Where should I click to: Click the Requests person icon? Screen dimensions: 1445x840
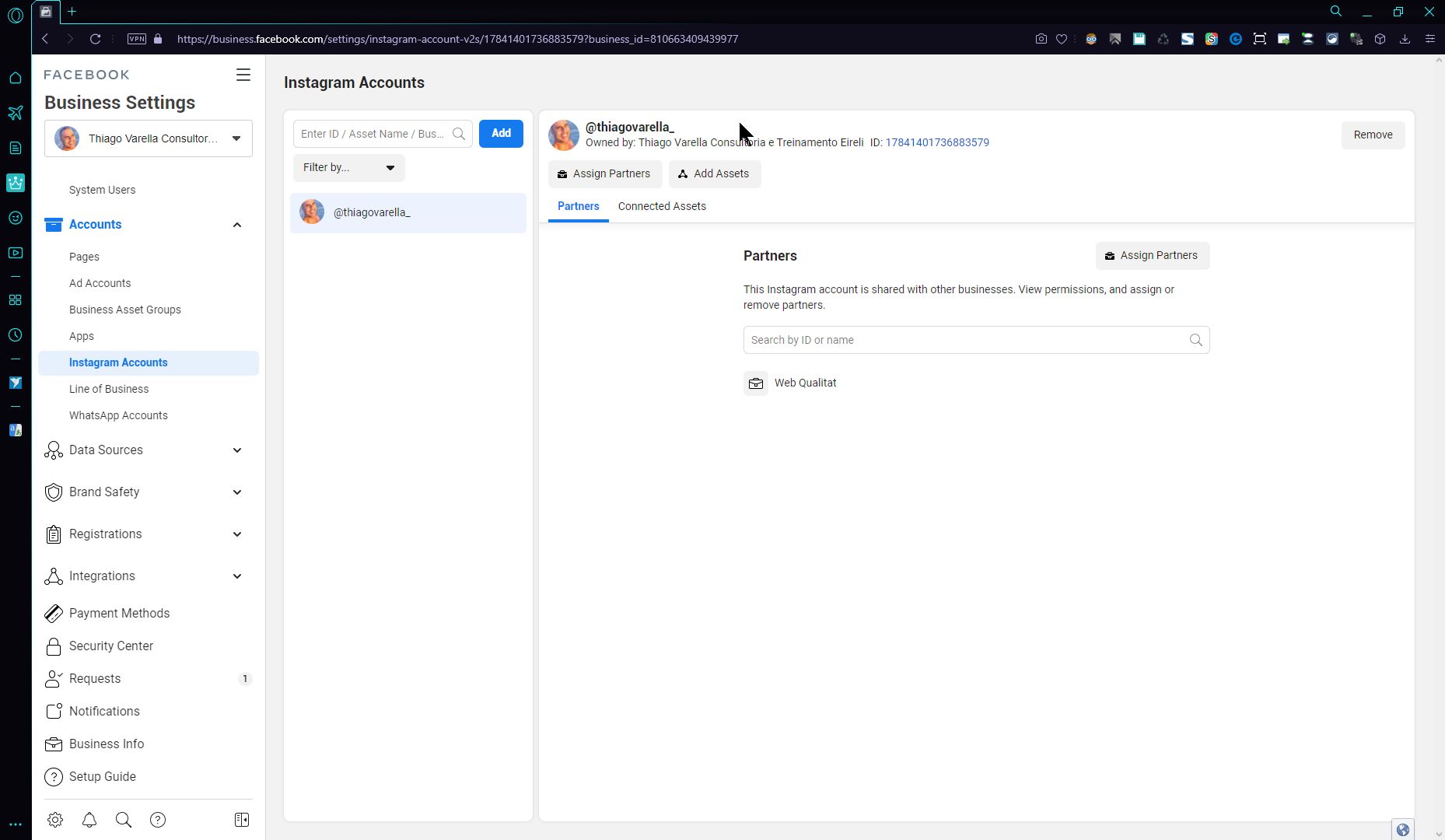click(54, 679)
